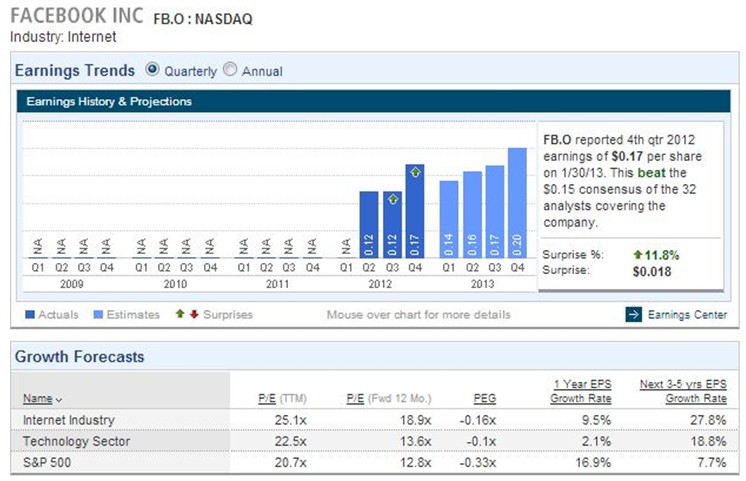746x481 pixels.
Task: Click Next 3-5 yrs EPS Growth Rate header
Action: [x=683, y=391]
